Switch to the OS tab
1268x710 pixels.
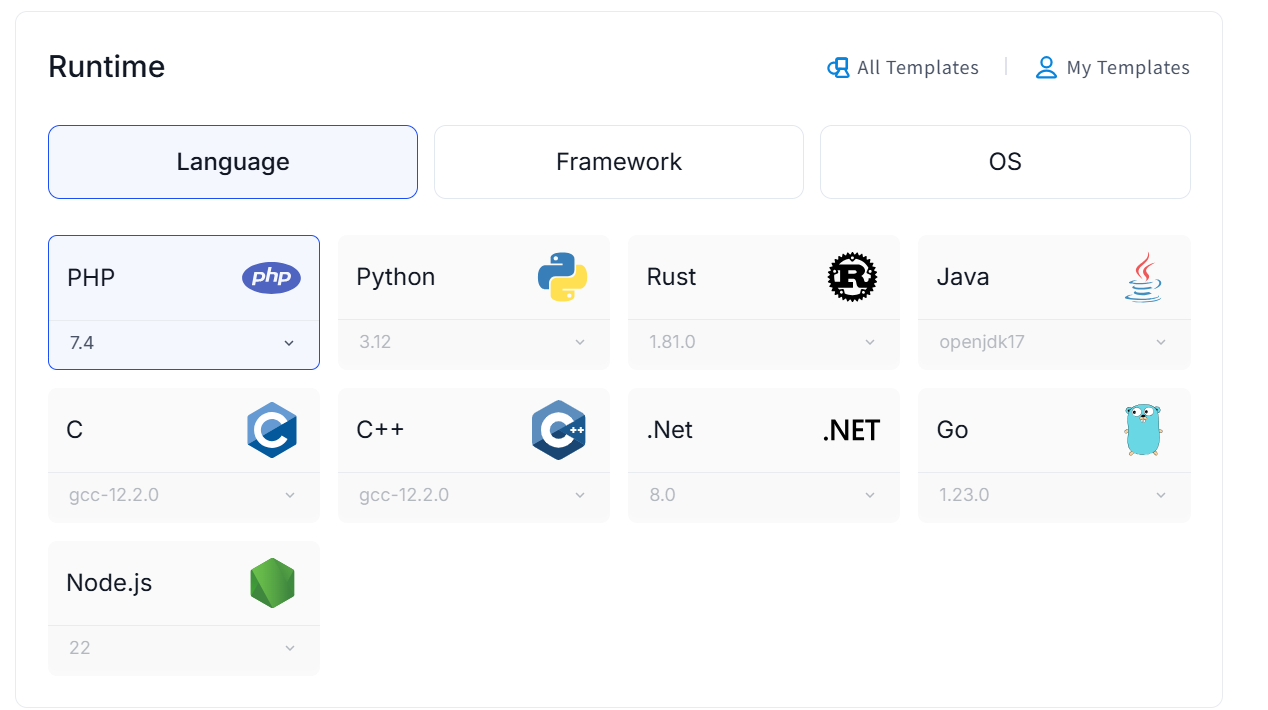tap(1005, 162)
